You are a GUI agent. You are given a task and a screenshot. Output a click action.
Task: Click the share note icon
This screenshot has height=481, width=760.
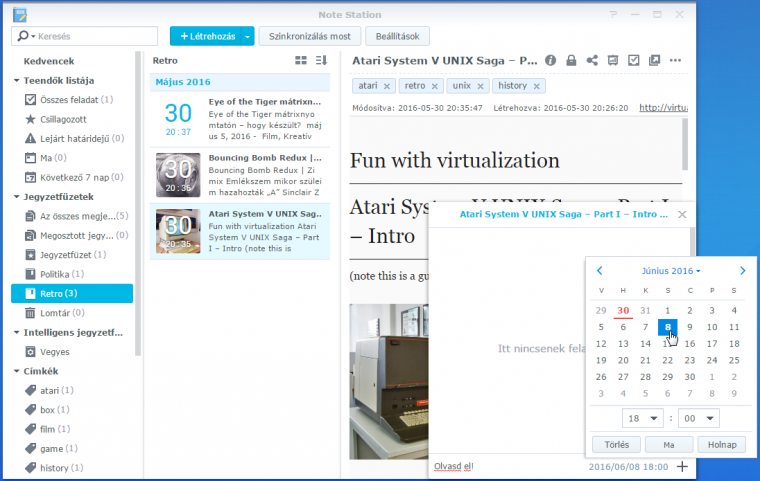click(x=592, y=60)
